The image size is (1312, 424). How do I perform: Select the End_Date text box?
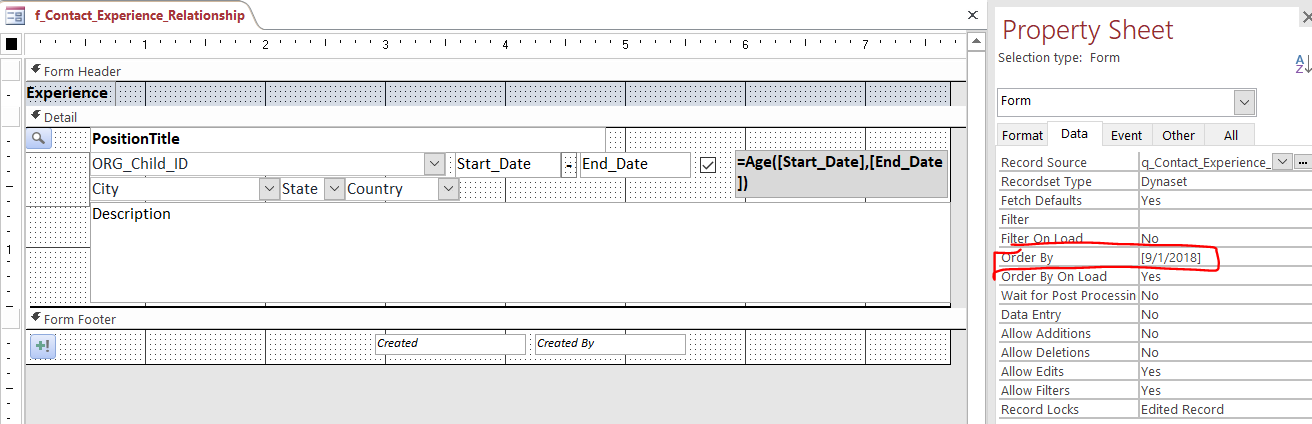635,165
